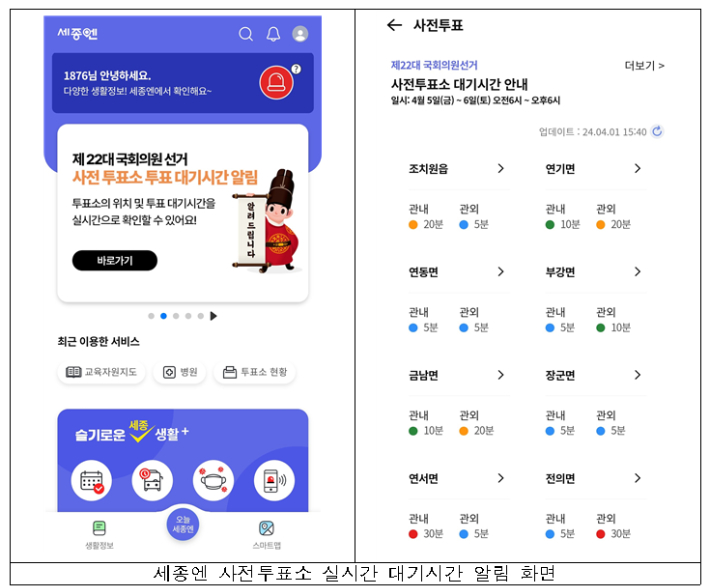This screenshot has height=588, width=710.
Task: Switch to 생활정보 tab
Action: click(99, 535)
